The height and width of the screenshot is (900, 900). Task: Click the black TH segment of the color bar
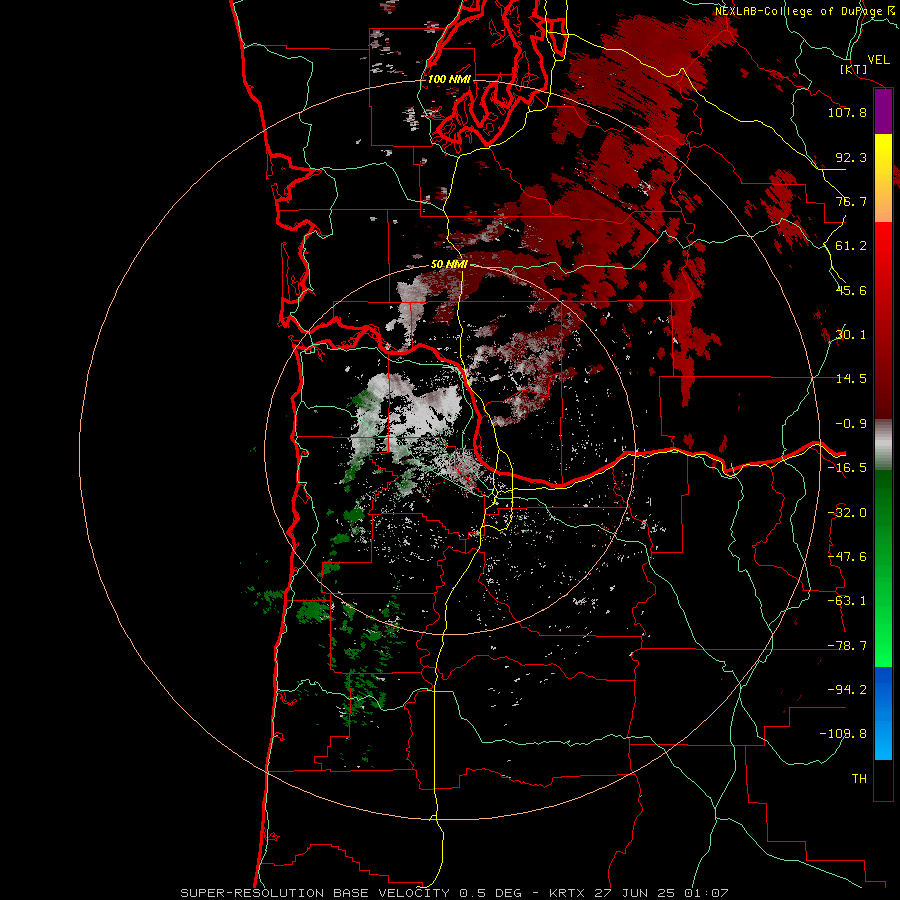[x=883, y=779]
